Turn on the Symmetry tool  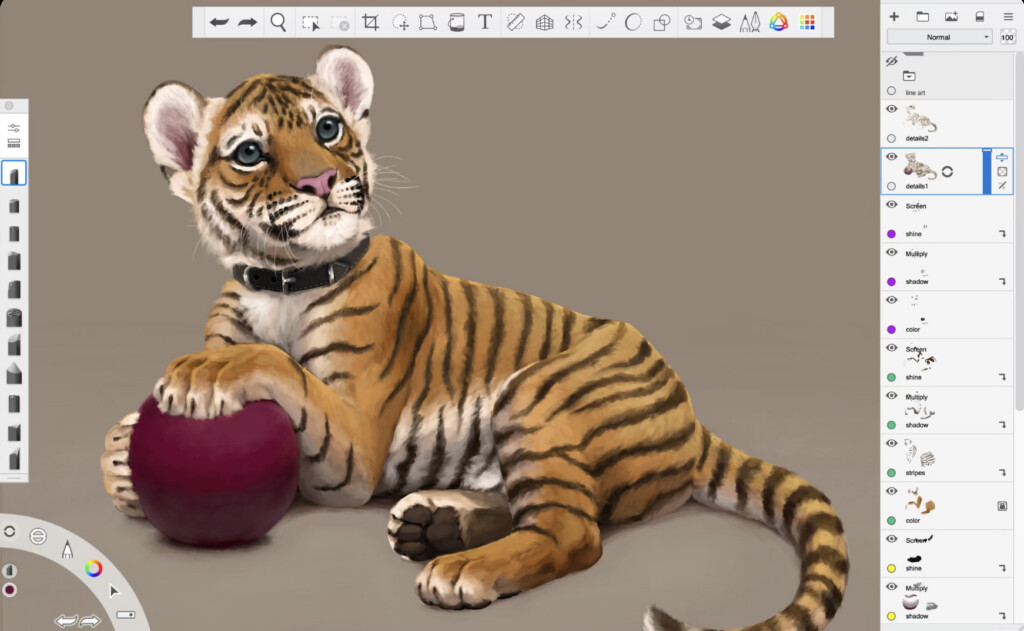pos(573,23)
